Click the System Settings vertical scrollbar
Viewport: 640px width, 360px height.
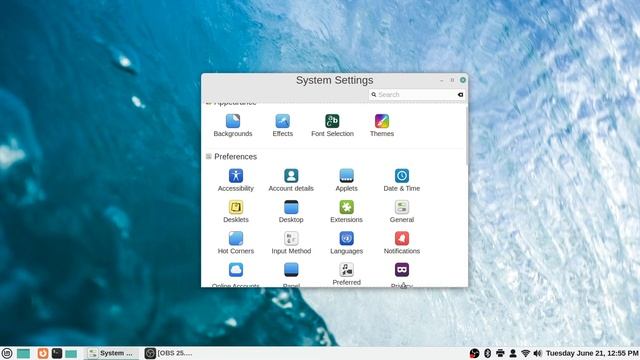(467, 135)
